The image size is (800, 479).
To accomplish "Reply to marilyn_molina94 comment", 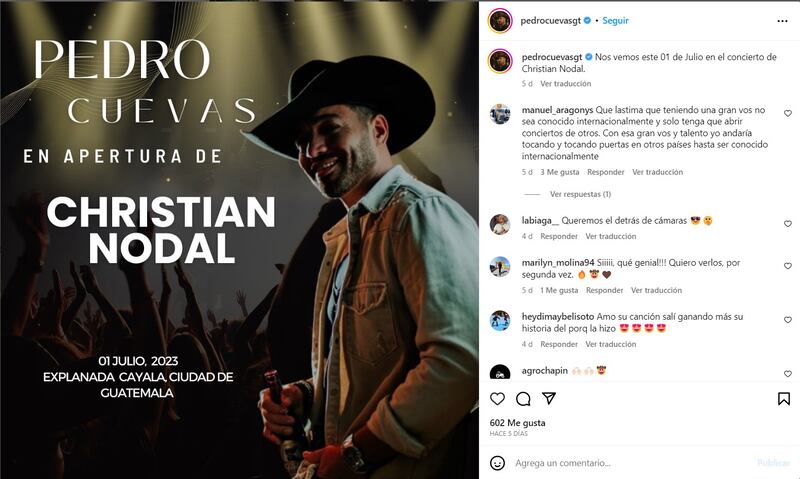I will pyautogui.click(x=604, y=290).
